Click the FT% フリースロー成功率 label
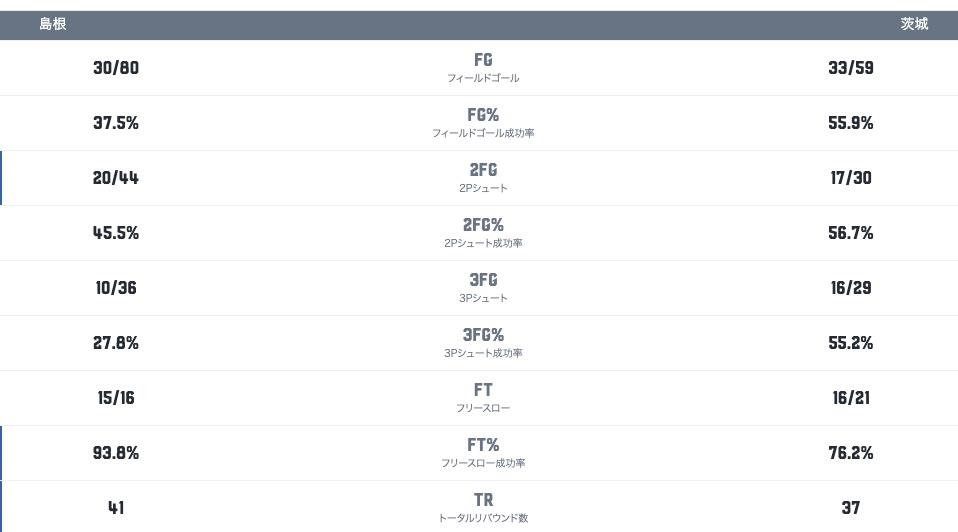Viewport: 958px width, 532px height. [x=483, y=452]
